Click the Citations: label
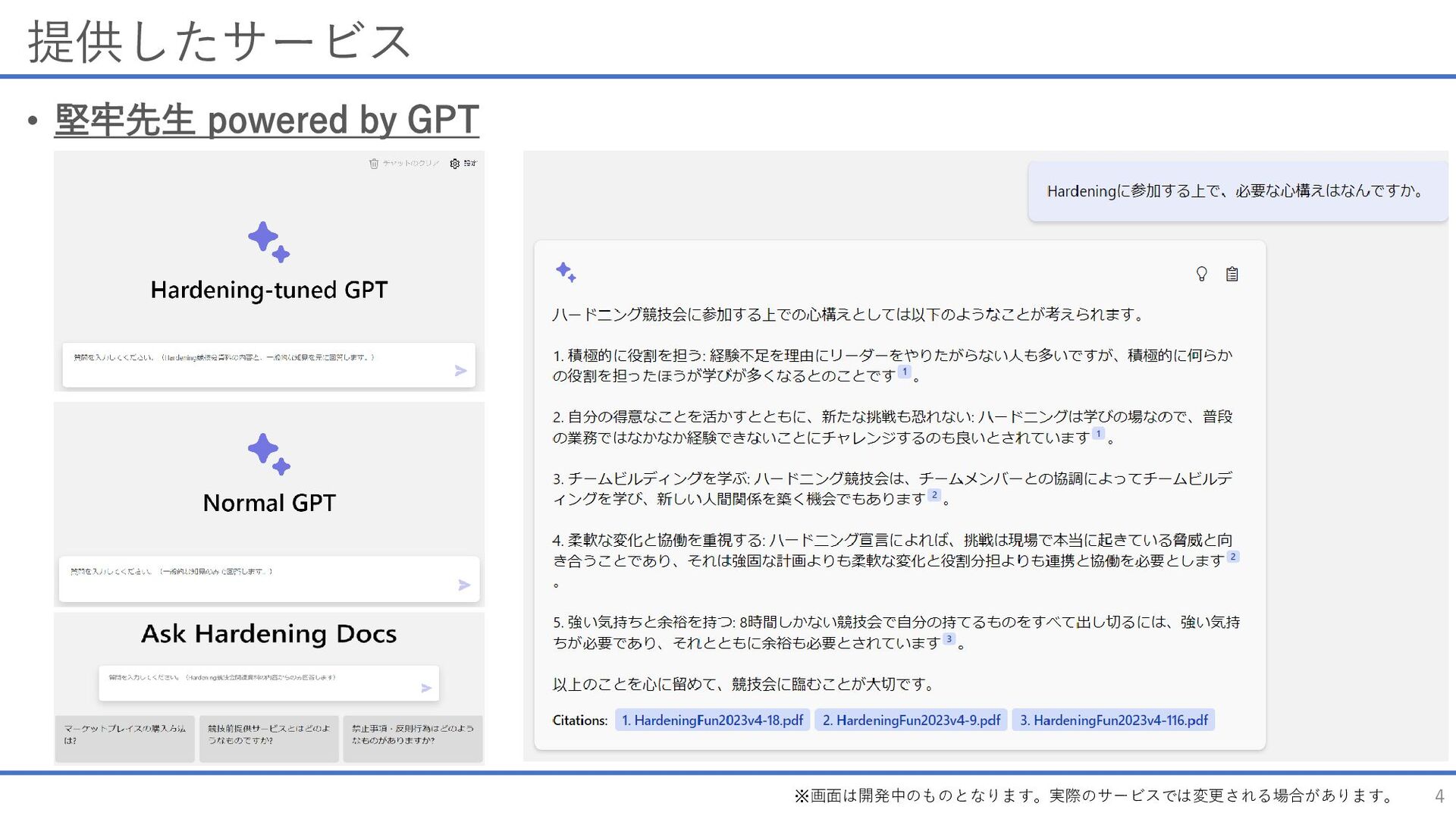1456x819 pixels. (580, 720)
